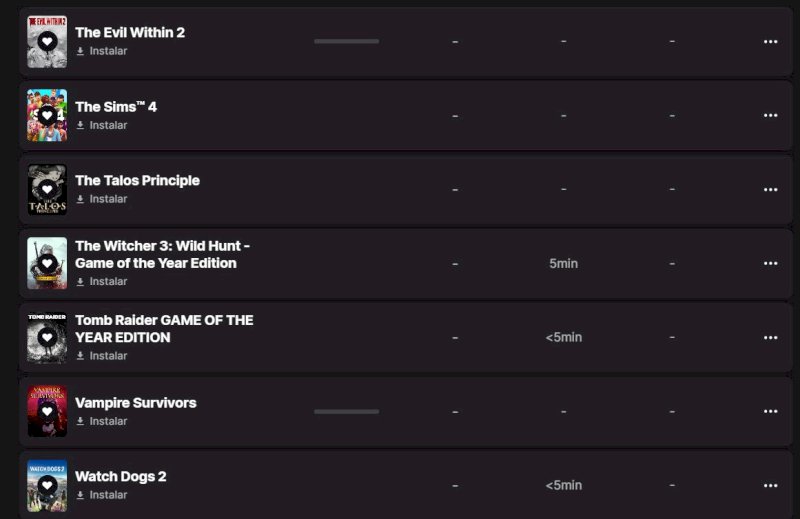Click heart icon on The Witcher 3 cover

(47, 264)
